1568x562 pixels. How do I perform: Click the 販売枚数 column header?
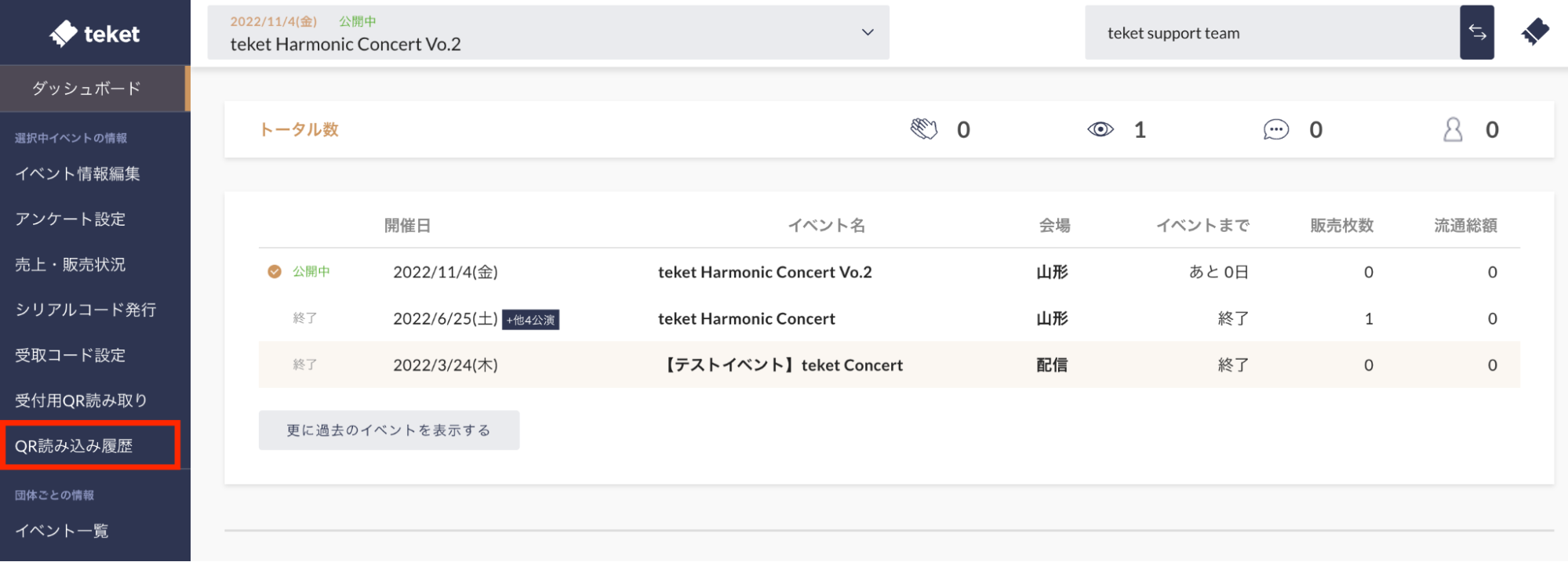[x=1342, y=226]
